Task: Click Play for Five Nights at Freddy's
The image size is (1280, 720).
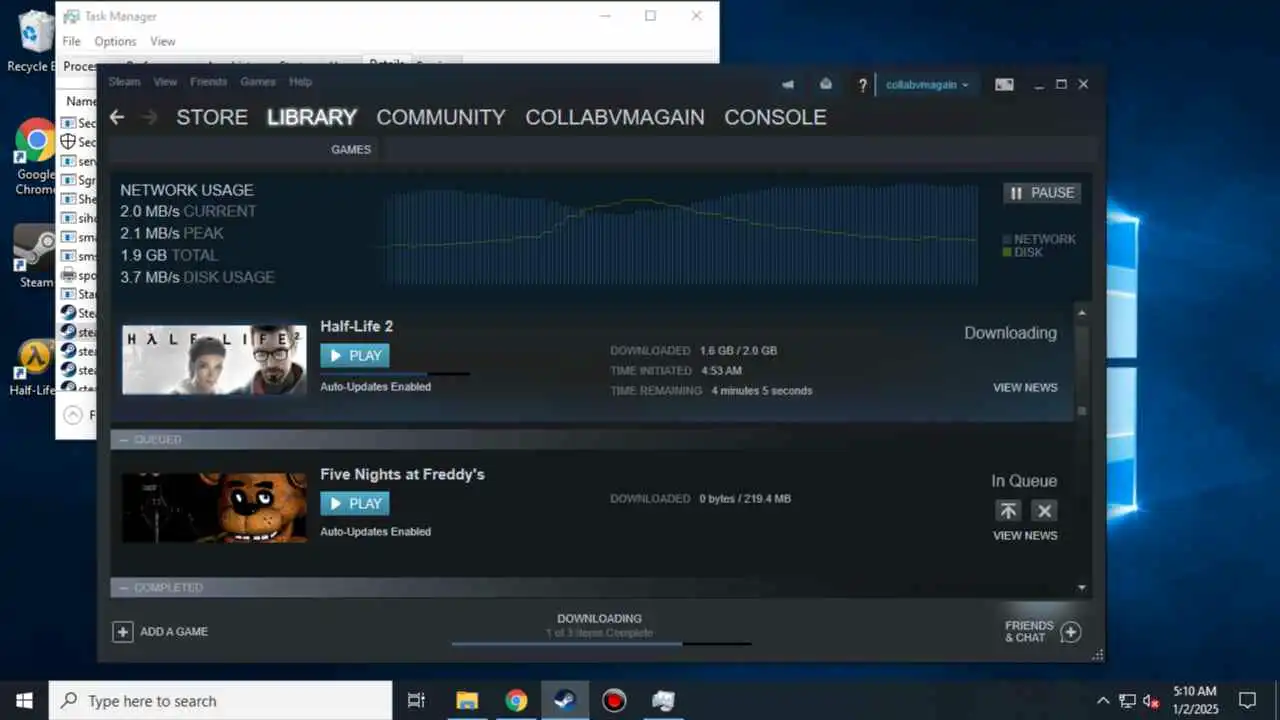Action: coord(355,503)
